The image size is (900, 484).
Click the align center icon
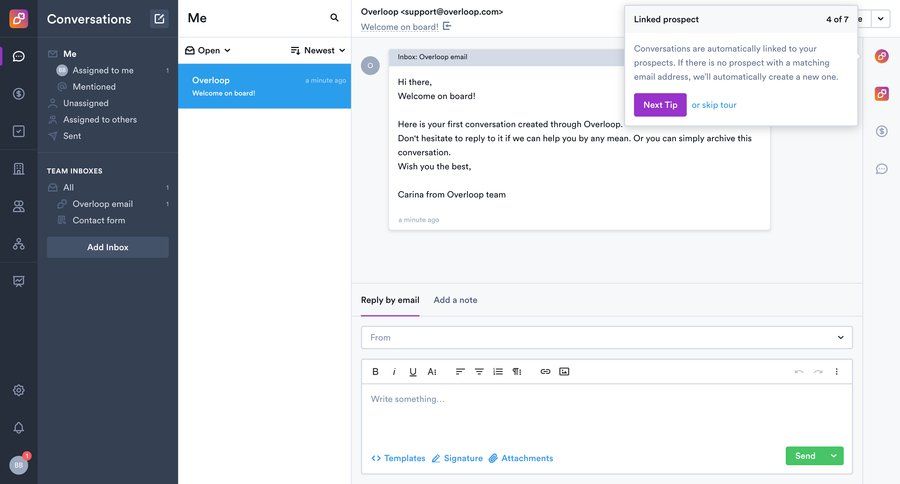[x=479, y=371]
